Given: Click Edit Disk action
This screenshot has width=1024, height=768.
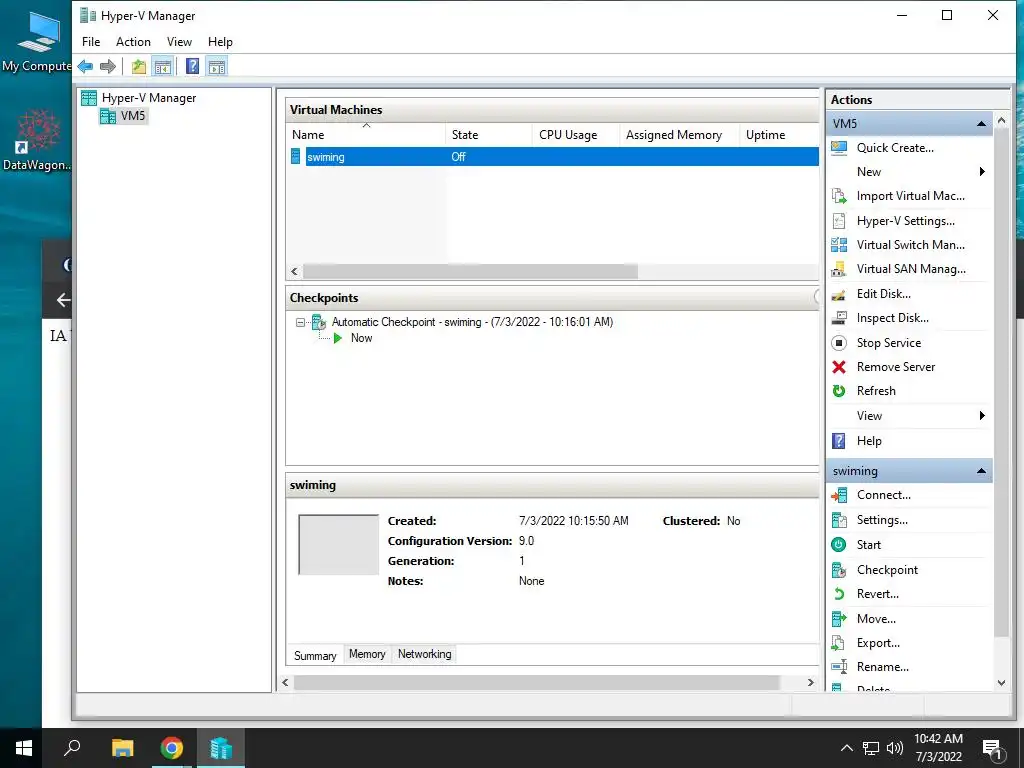Looking at the screenshot, I should 884,294.
